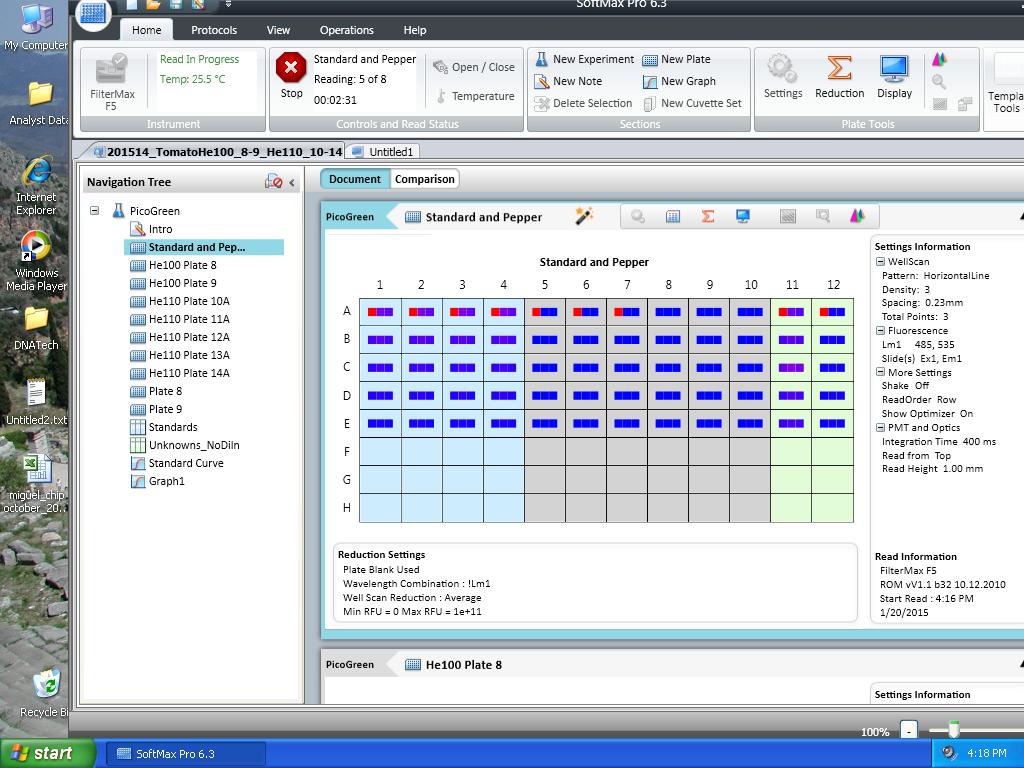Collapse the PicoGreen tree node
Viewport: 1024px width, 768px height.
click(x=95, y=211)
